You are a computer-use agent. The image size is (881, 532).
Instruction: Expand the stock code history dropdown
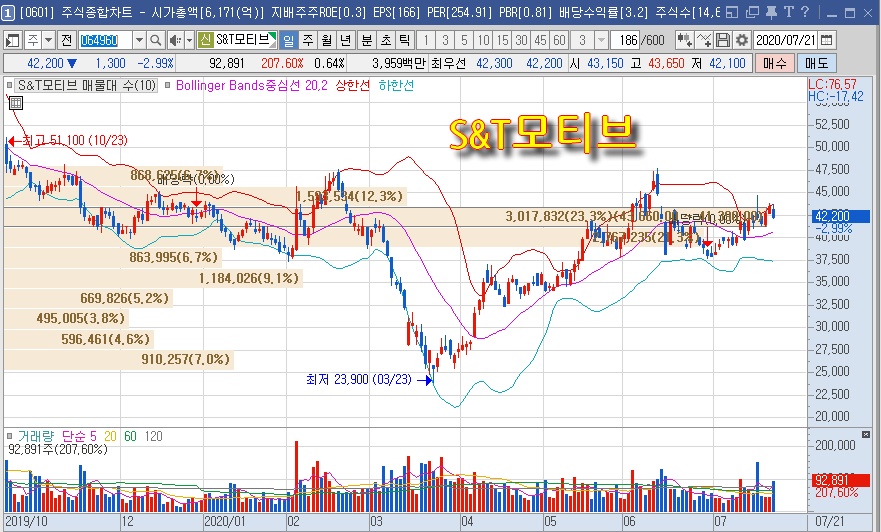click(x=139, y=40)
